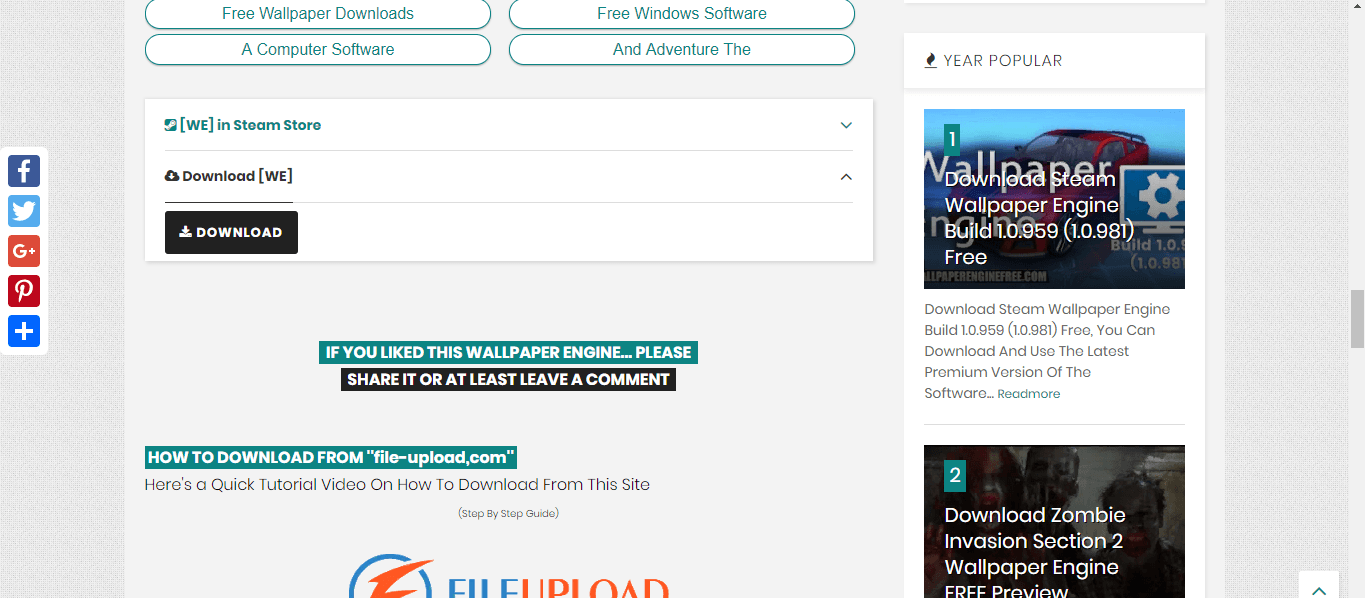
Task: Click the 'SHARE IT OR AT LEAST LEAVE A COMMENT' banner
Action: click(x=509, y=379)
